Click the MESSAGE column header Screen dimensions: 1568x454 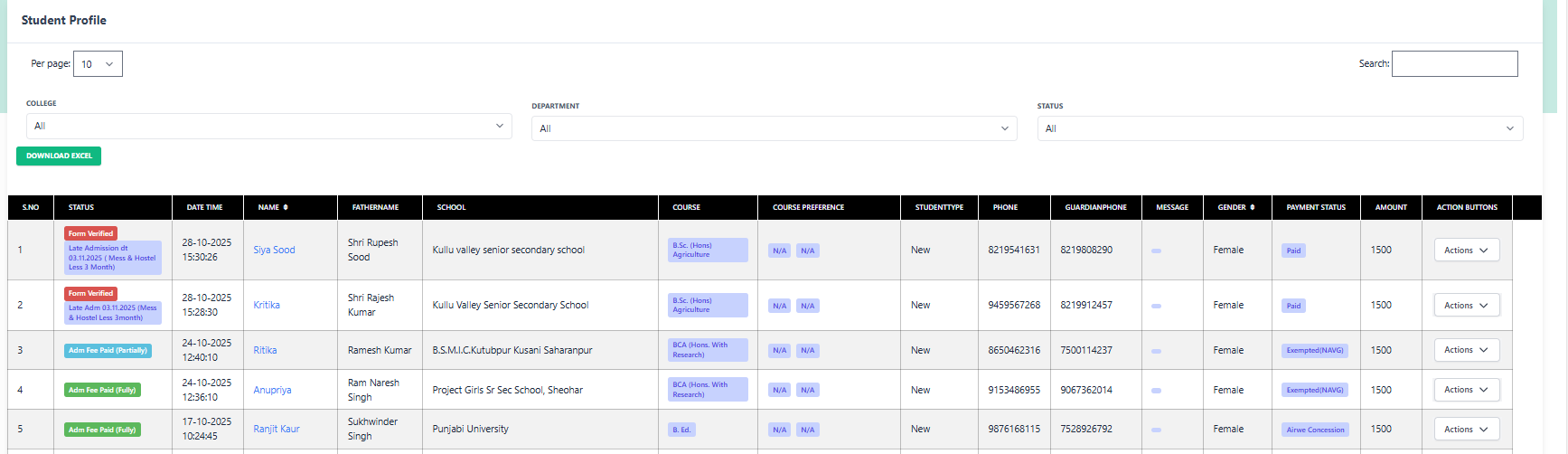pos(1172,207)
